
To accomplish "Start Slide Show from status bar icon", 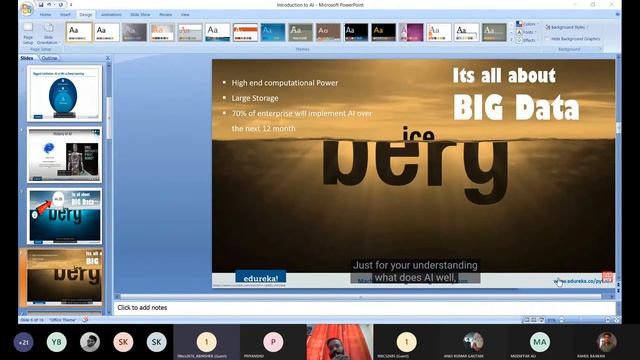I will pos(542,320).
